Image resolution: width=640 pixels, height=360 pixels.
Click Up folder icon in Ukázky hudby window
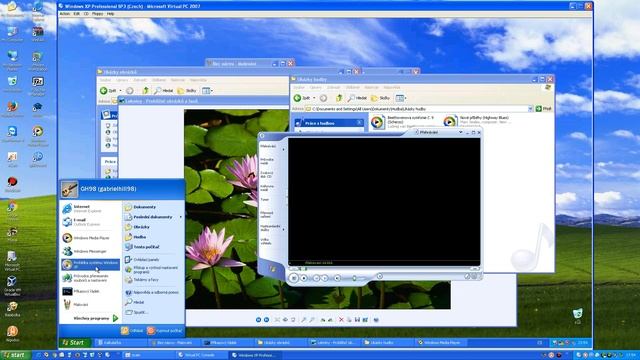point(339,98)
